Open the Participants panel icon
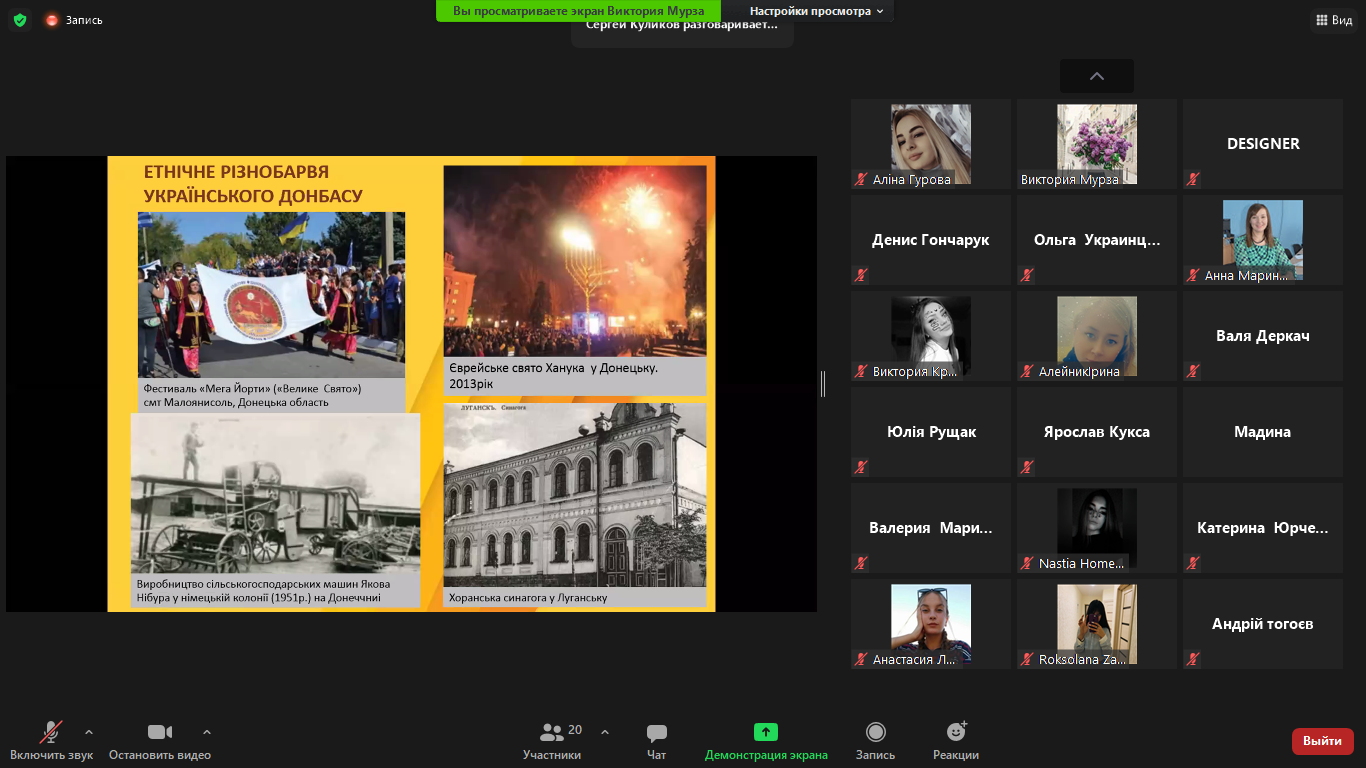The height and width of the screenshot is (768, 1366). tap(551, 733)
